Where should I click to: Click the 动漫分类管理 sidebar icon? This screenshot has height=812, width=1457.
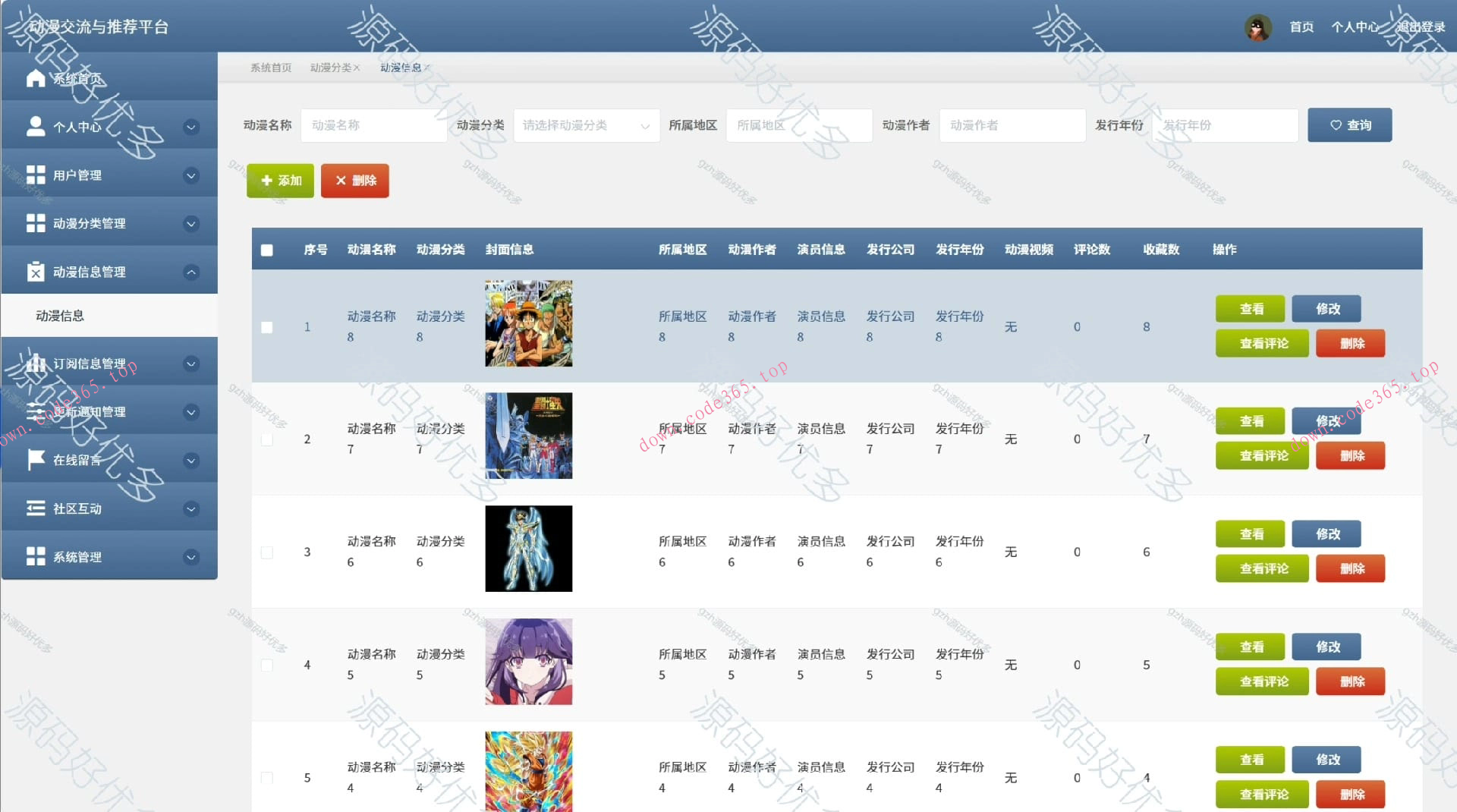pyautogui.click(x=35, y=223)
